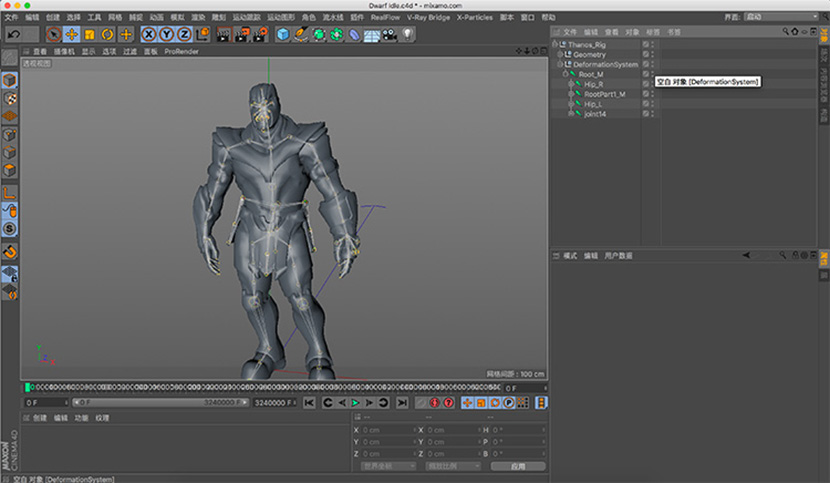
Task: Expand the Hip_R joint
Action: (x=571, y=84)
